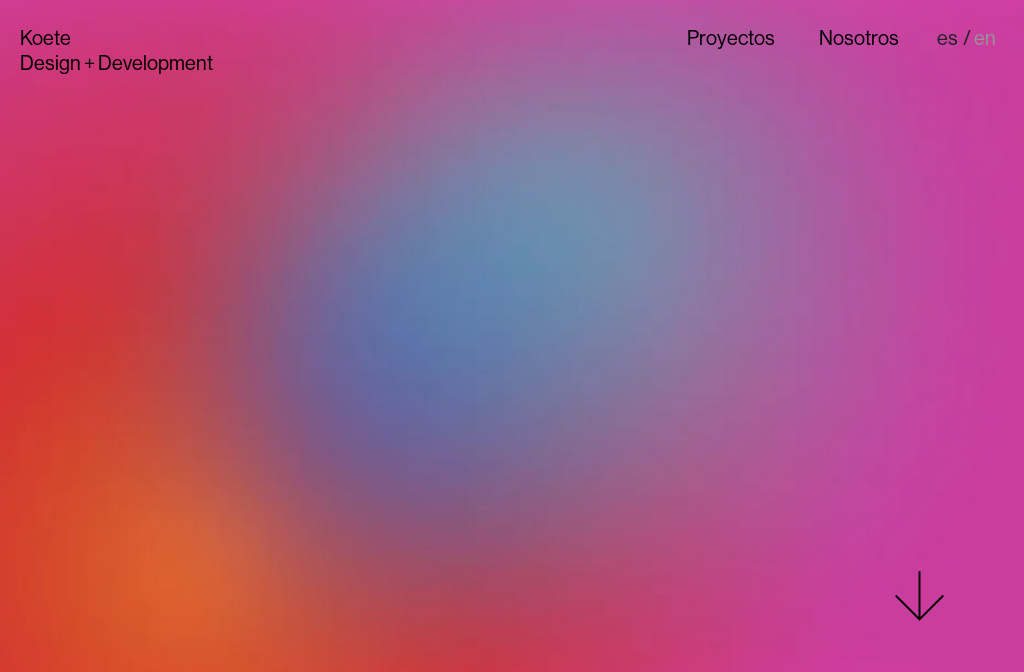Image resolution: width=1024 pixels, height=672 pixels.
Task: Switch language to English (en)
Action: (984, 39)
